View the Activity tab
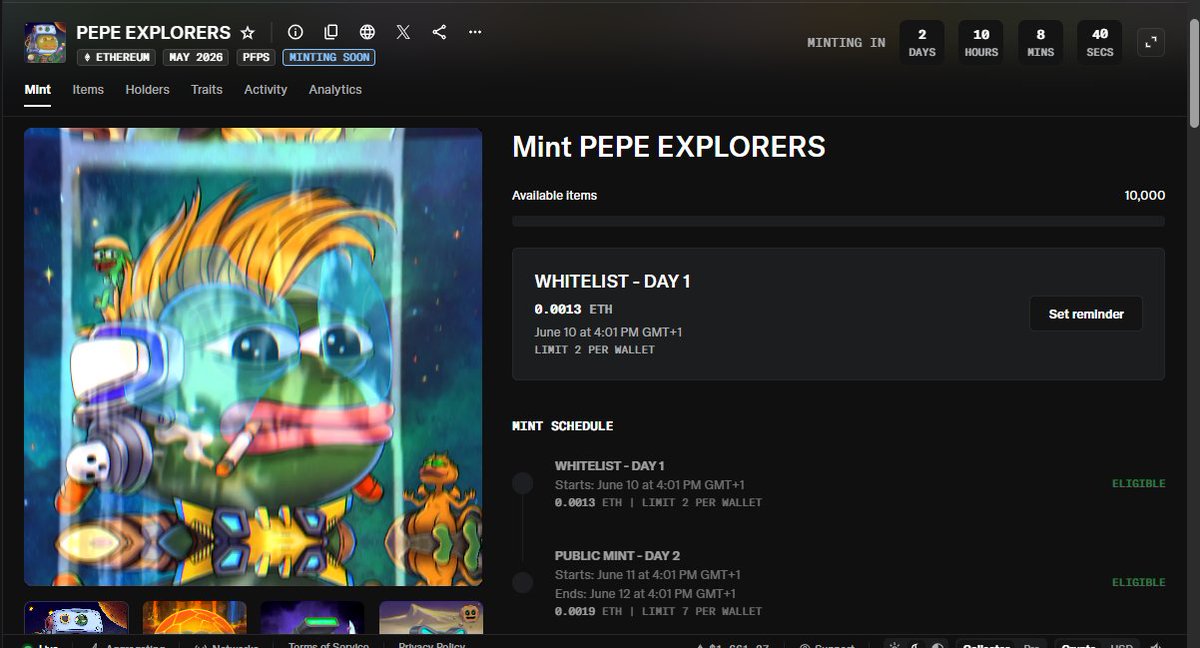 (x=265, y=90)
